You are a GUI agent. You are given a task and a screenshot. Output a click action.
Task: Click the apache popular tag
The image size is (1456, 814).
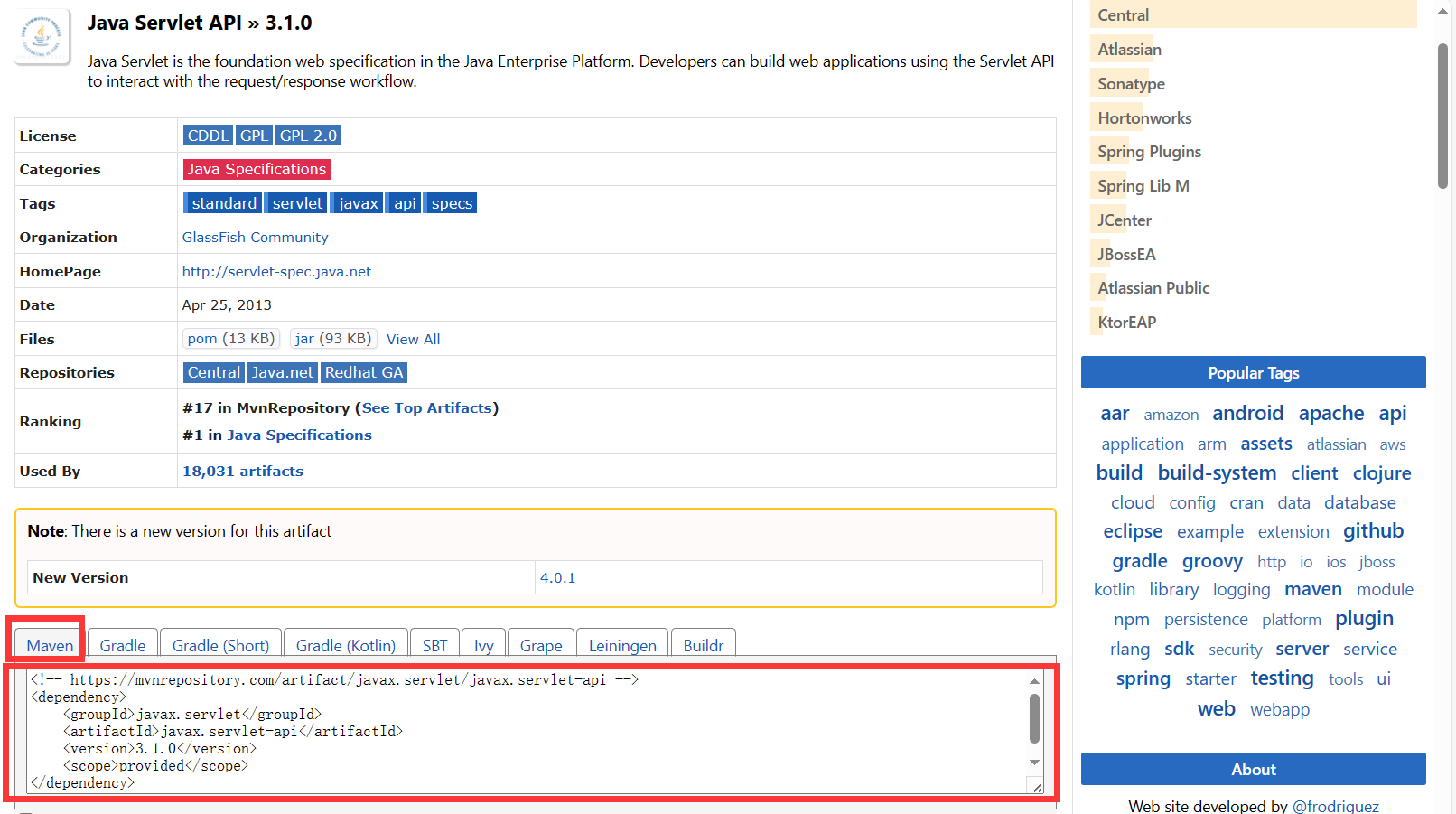pyautogui.click(x=1331, y=413)
